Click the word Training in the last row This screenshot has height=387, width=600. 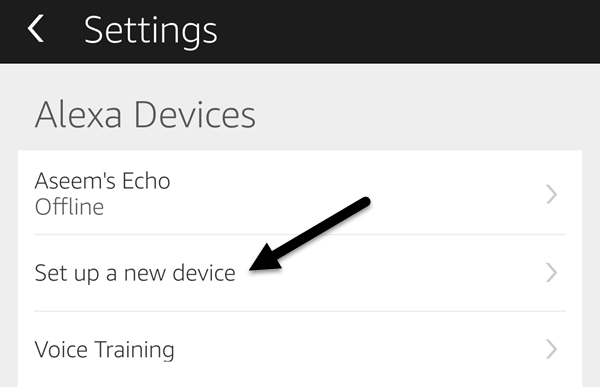(134, 351)
